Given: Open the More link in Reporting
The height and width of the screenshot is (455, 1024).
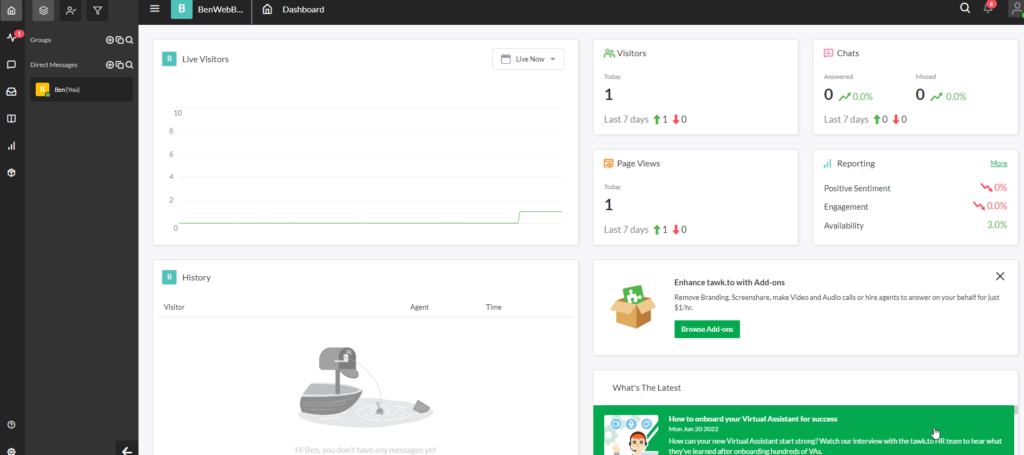Looking at the screenshot, I should pos(998,163).
